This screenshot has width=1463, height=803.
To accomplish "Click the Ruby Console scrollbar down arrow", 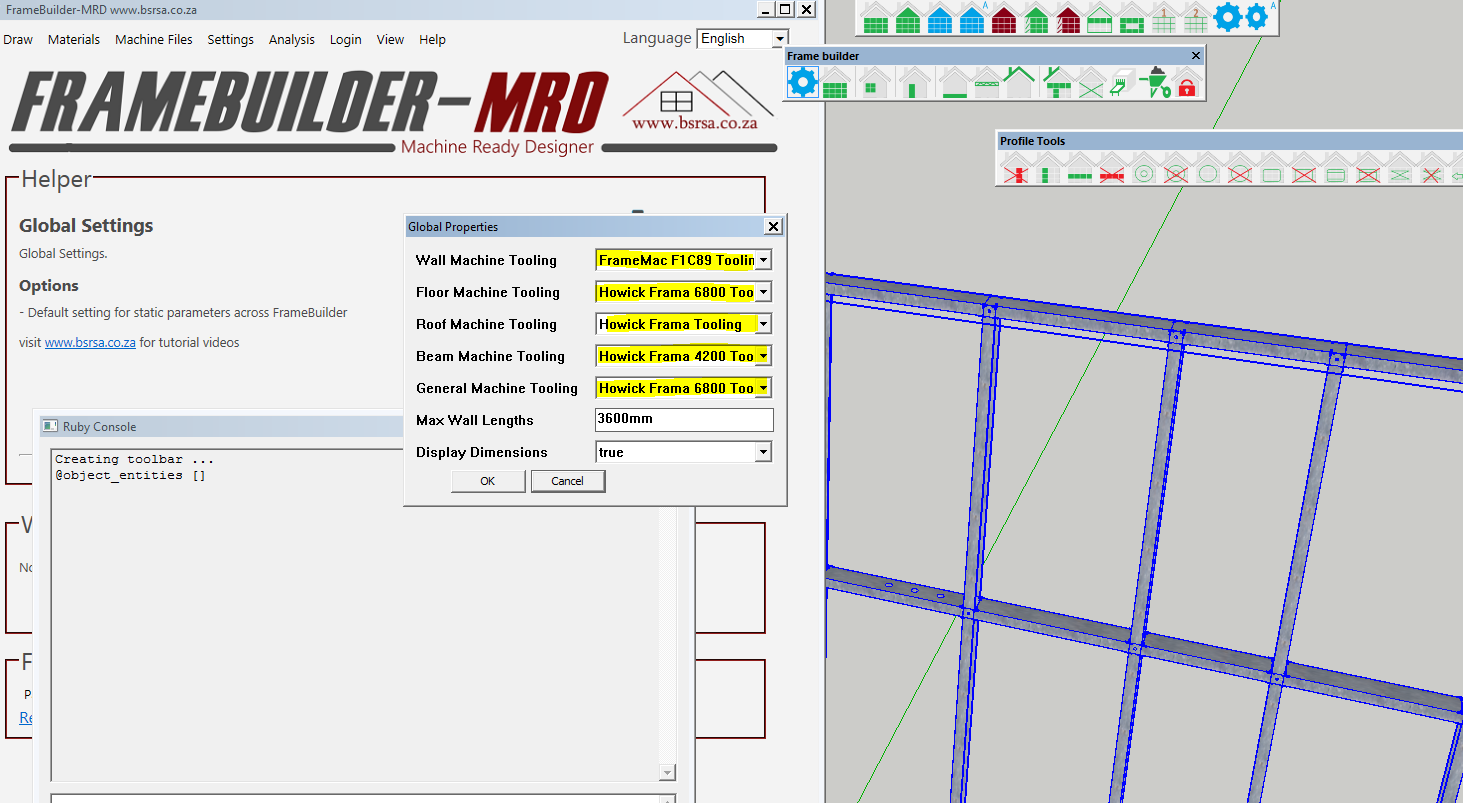I will tap(668, 773).
